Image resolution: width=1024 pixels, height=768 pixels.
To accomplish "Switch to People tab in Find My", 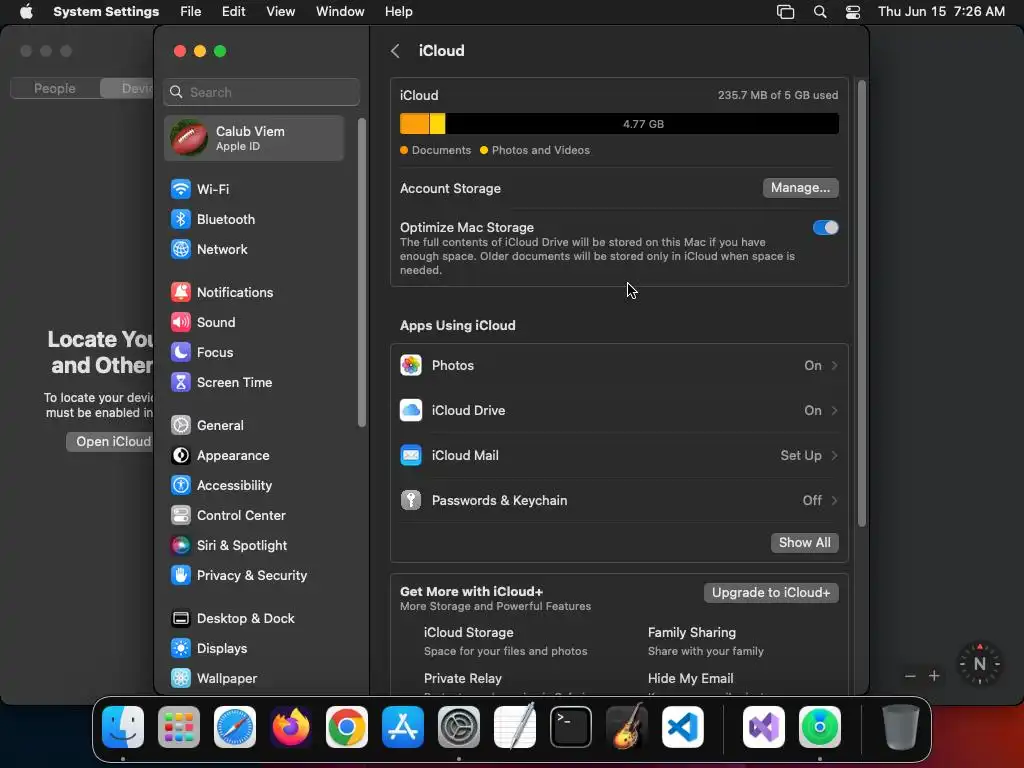I will pos(55,88).
